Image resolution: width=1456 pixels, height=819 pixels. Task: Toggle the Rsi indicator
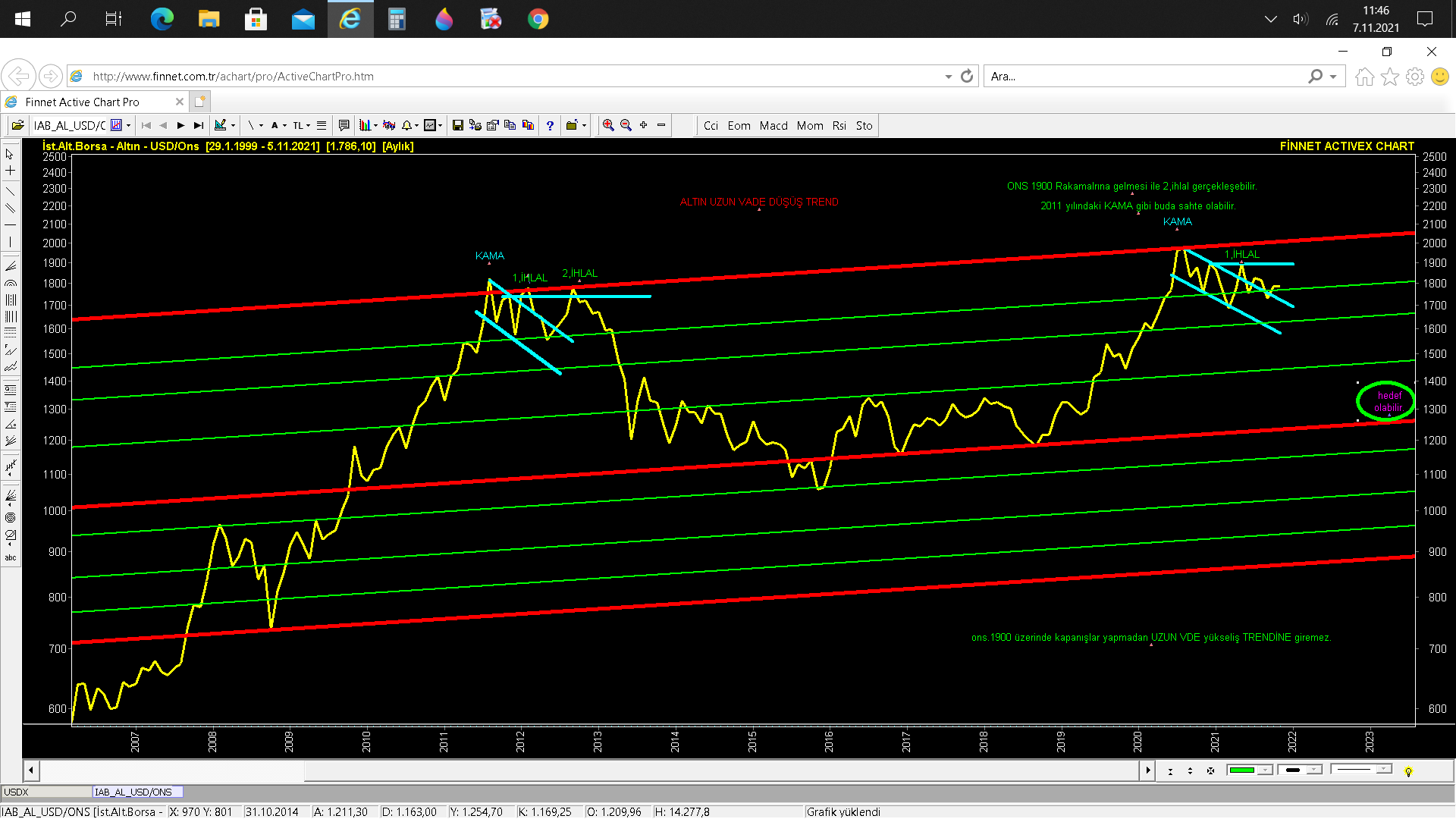(x=839, y=126)
